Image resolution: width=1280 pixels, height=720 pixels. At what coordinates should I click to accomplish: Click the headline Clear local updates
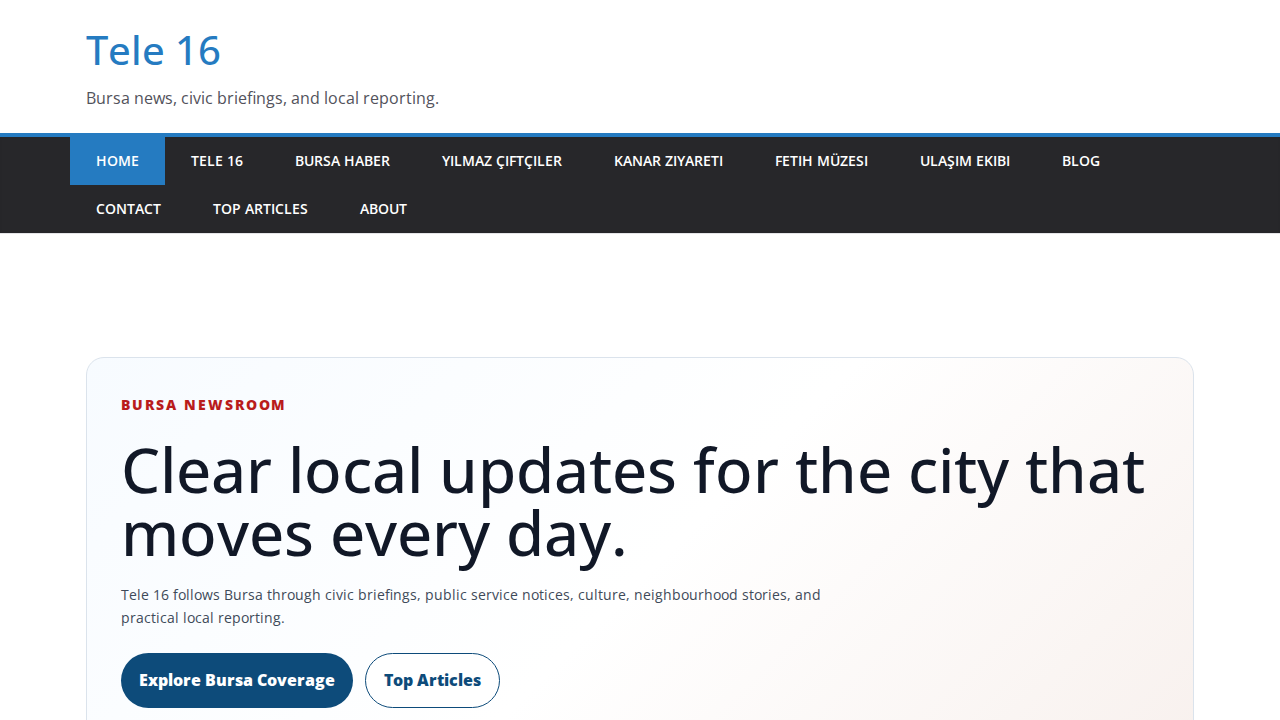(x=633, y=502)
